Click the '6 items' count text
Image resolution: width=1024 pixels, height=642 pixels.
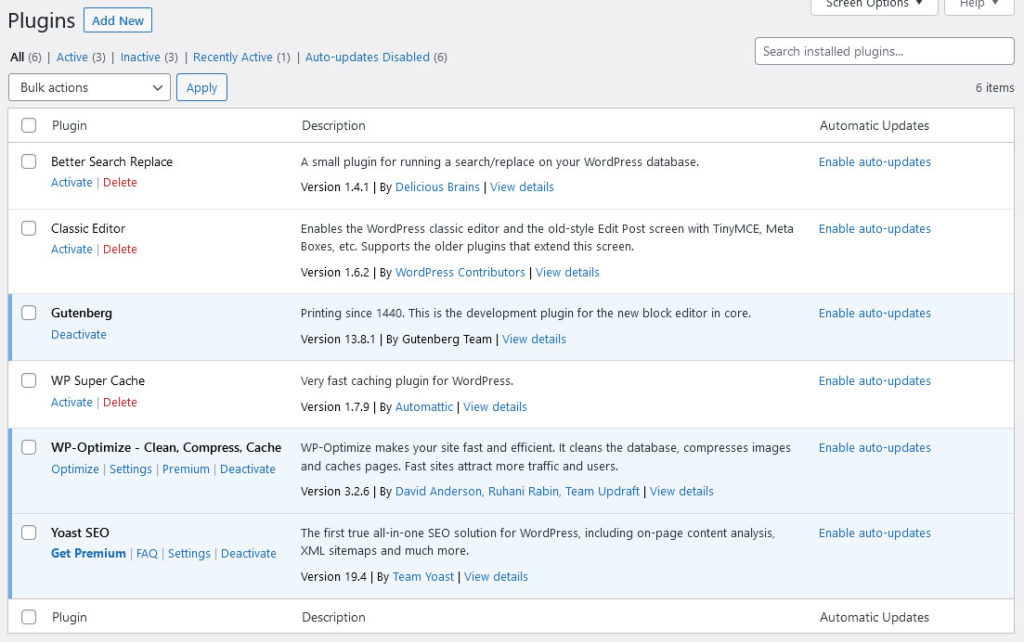pyautogui.click(x=995, y=88)
